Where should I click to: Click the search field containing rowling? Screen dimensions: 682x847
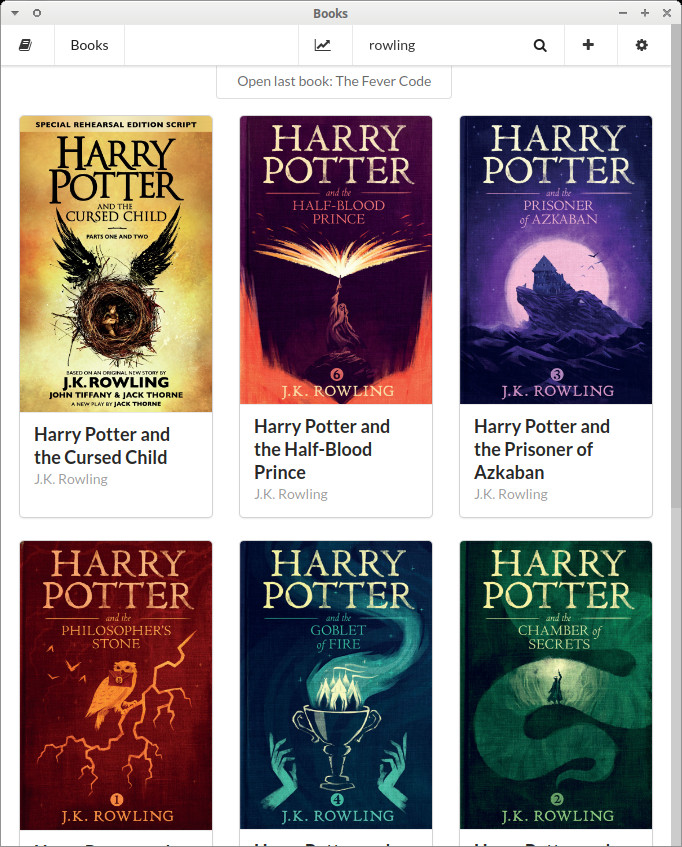click(440, 45)
